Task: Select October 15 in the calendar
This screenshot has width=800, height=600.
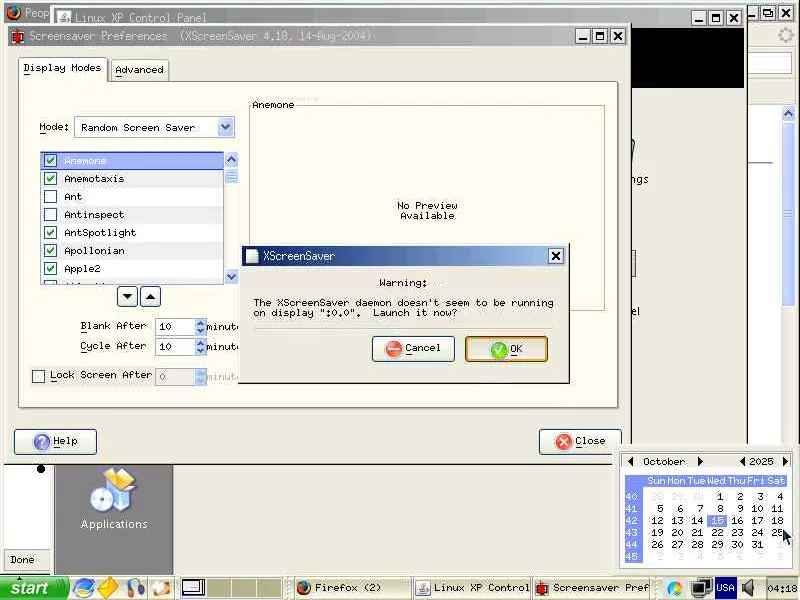Action: coord(717,520)
